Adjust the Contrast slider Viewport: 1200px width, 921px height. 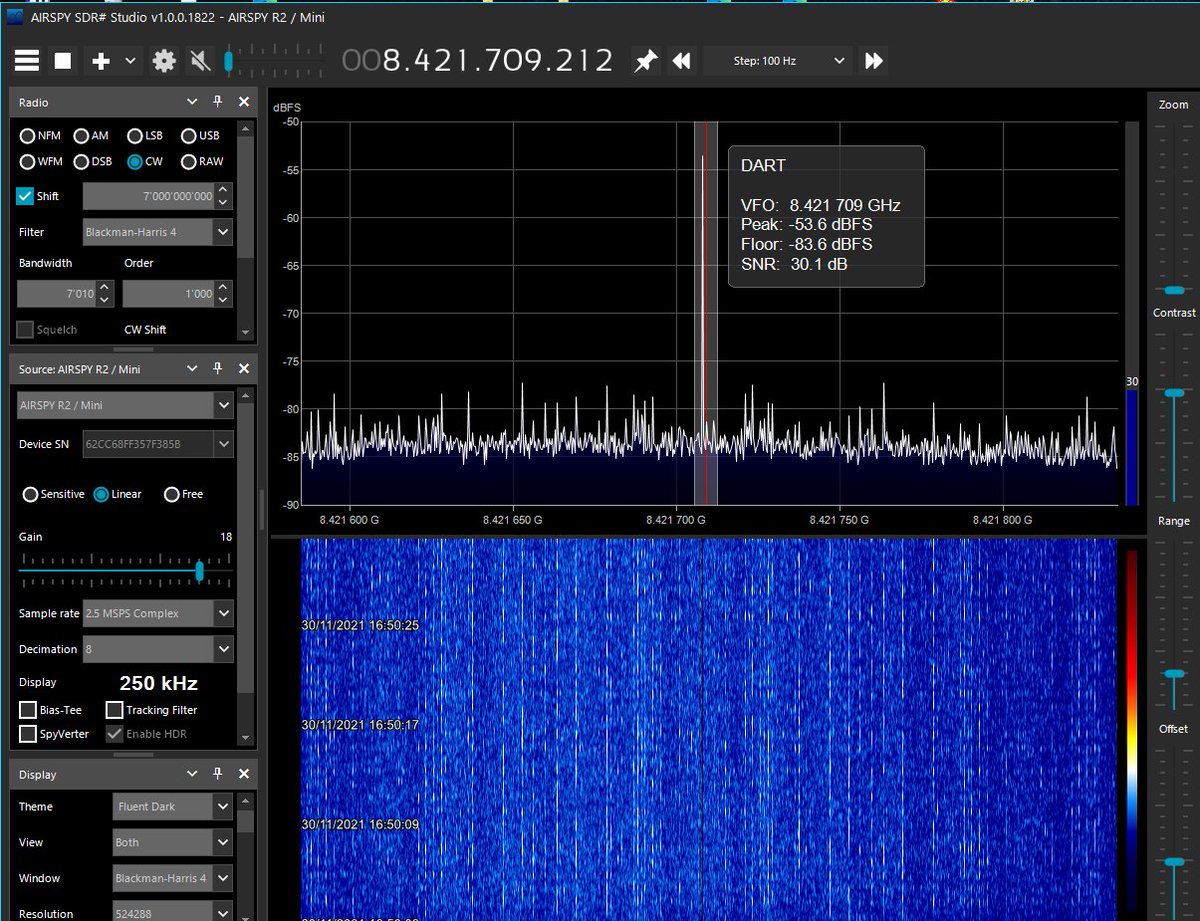pos(1174,393)
